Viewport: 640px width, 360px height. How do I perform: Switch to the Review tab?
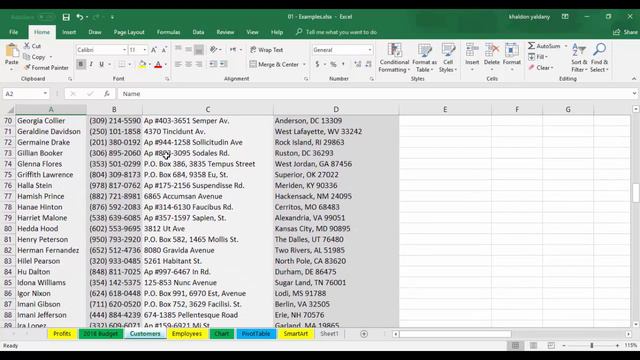pos(225,32)
